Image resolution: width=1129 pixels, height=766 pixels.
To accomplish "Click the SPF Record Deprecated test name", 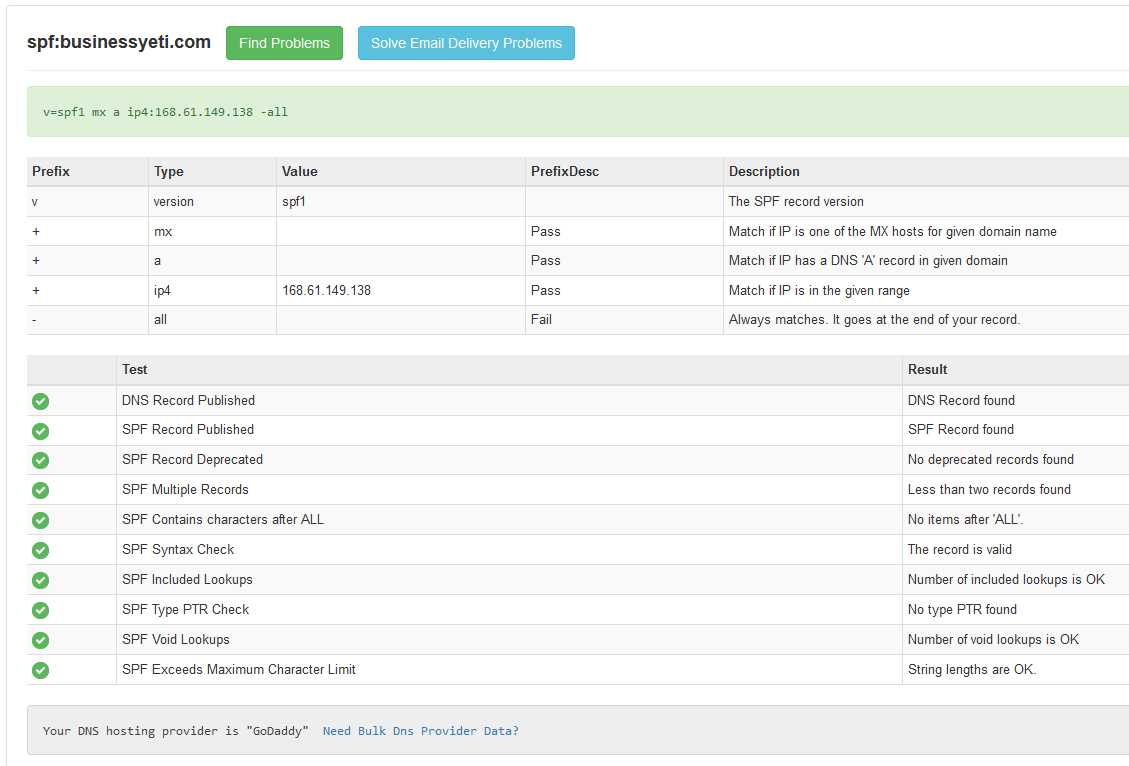I will (x=192, y=459).
